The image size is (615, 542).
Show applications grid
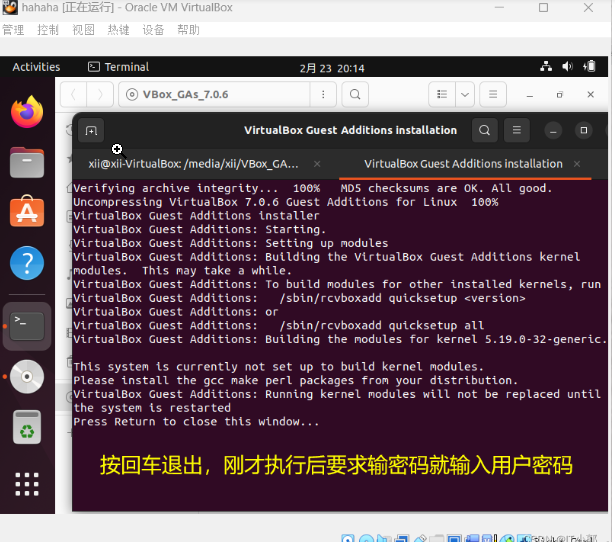27,485
